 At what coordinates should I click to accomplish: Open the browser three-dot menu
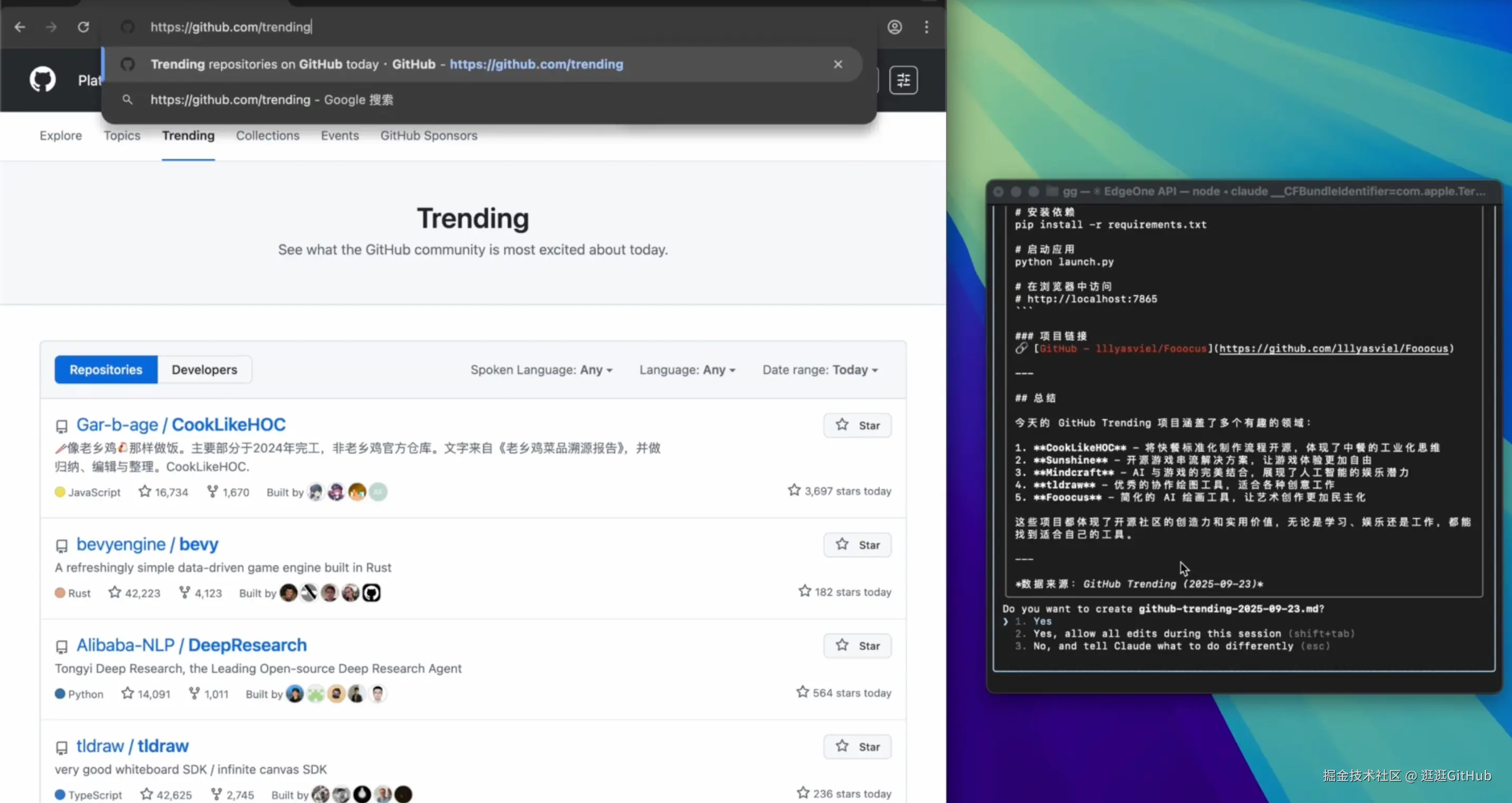926,27
